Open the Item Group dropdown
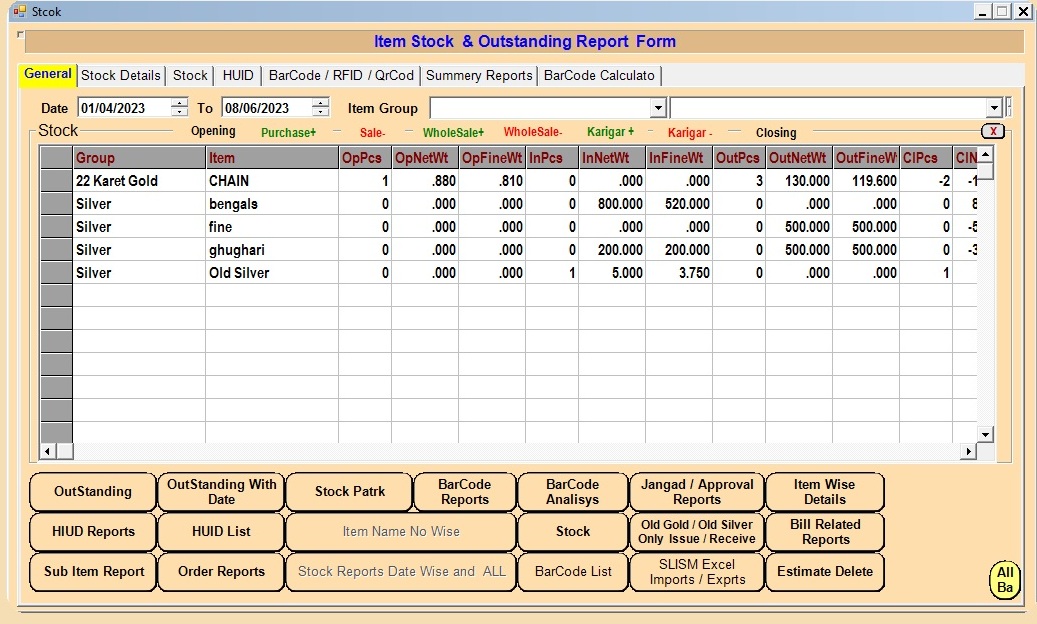The image size is (1037, 624). click(x=658, y=108)
